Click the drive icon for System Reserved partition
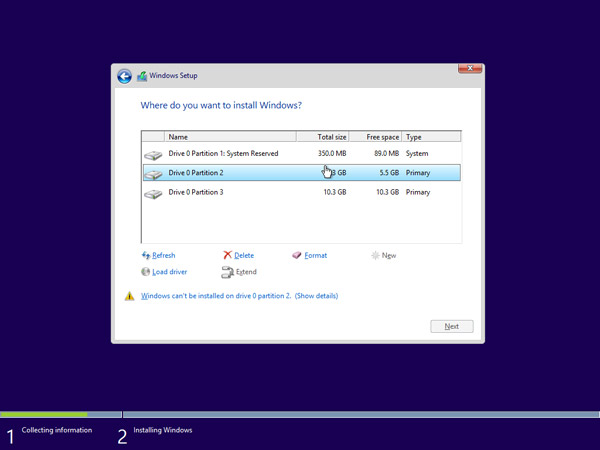 click(x=153, y=154)
